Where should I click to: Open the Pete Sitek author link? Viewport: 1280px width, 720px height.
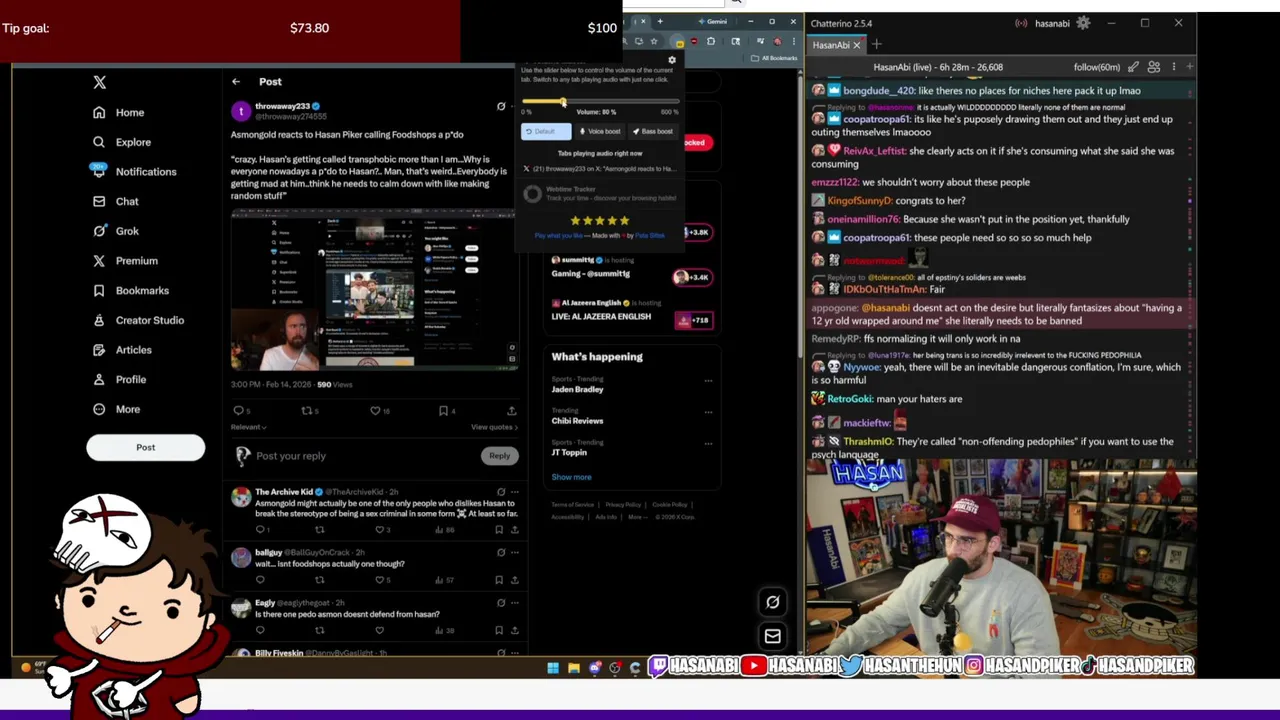pyautogui.click(x=650, y=236)
